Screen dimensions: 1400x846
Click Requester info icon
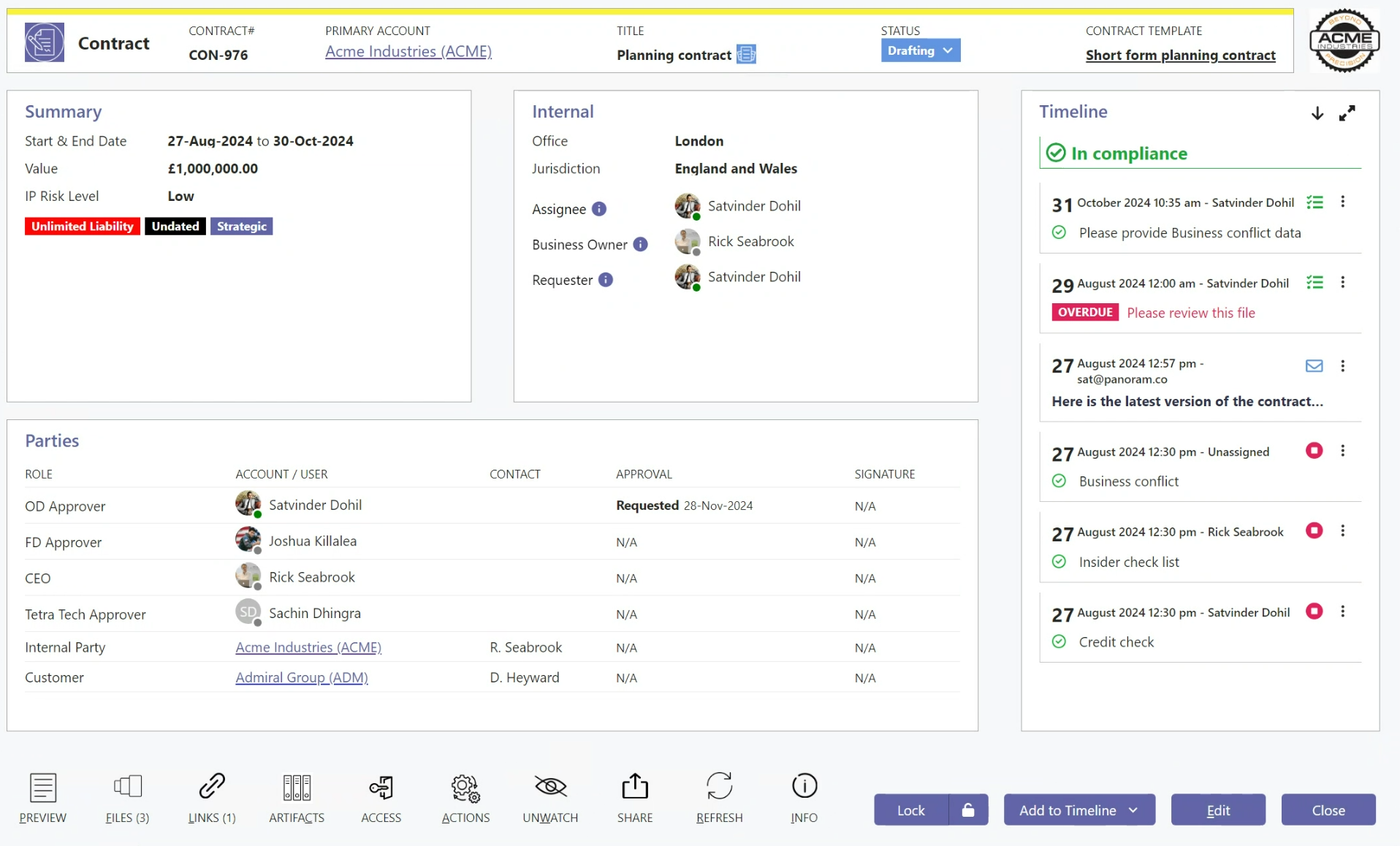pyautogui.click(x=606, y=280)
